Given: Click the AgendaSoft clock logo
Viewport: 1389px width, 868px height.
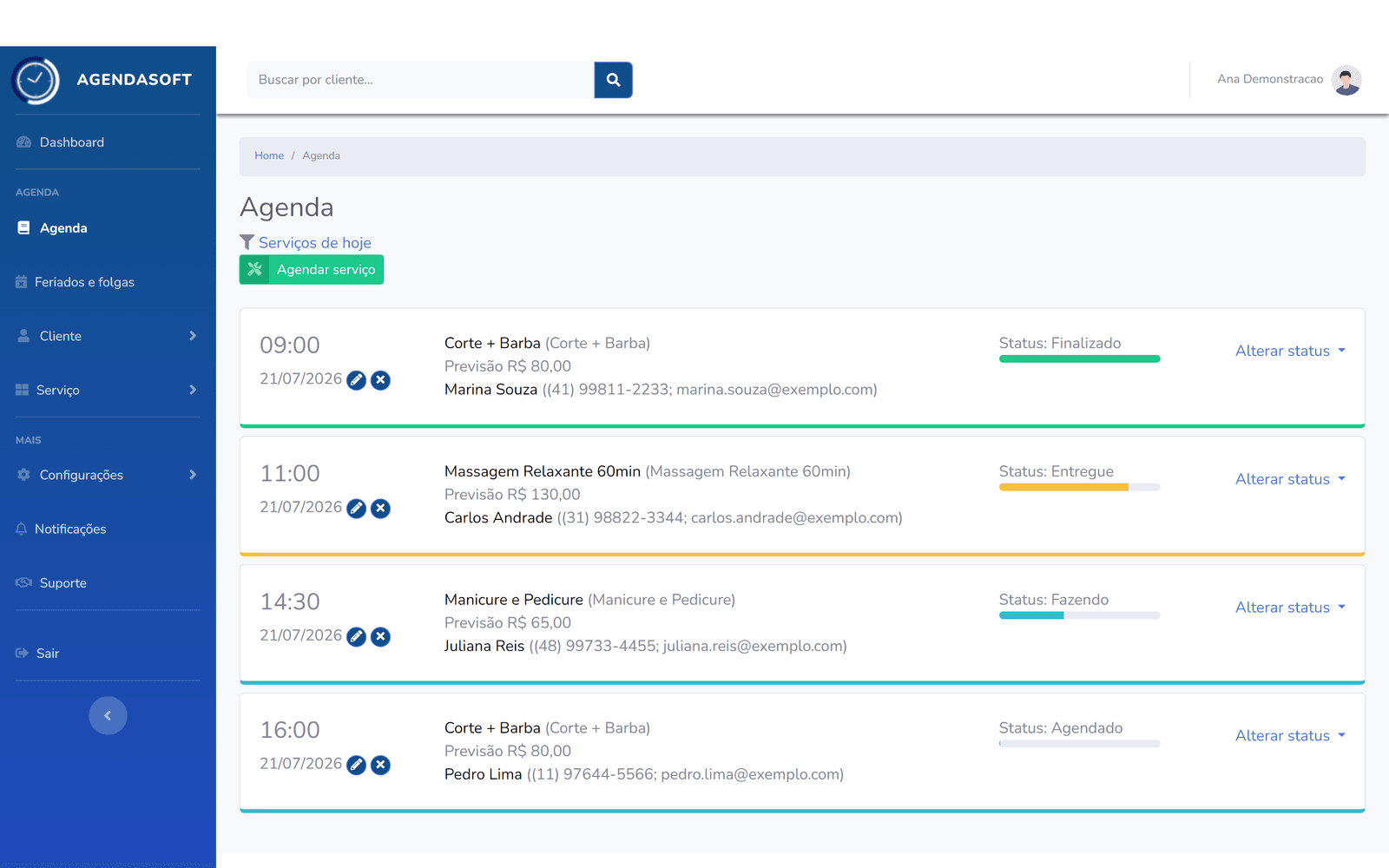Looking at the screenshot, I should click(x=36, y=81).
